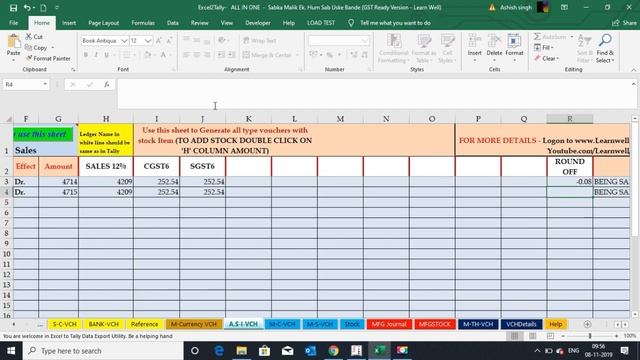This screenshot has width=640, height=360.
Task: Click the Select All corner triangle
Action: (x=8, y=119)
